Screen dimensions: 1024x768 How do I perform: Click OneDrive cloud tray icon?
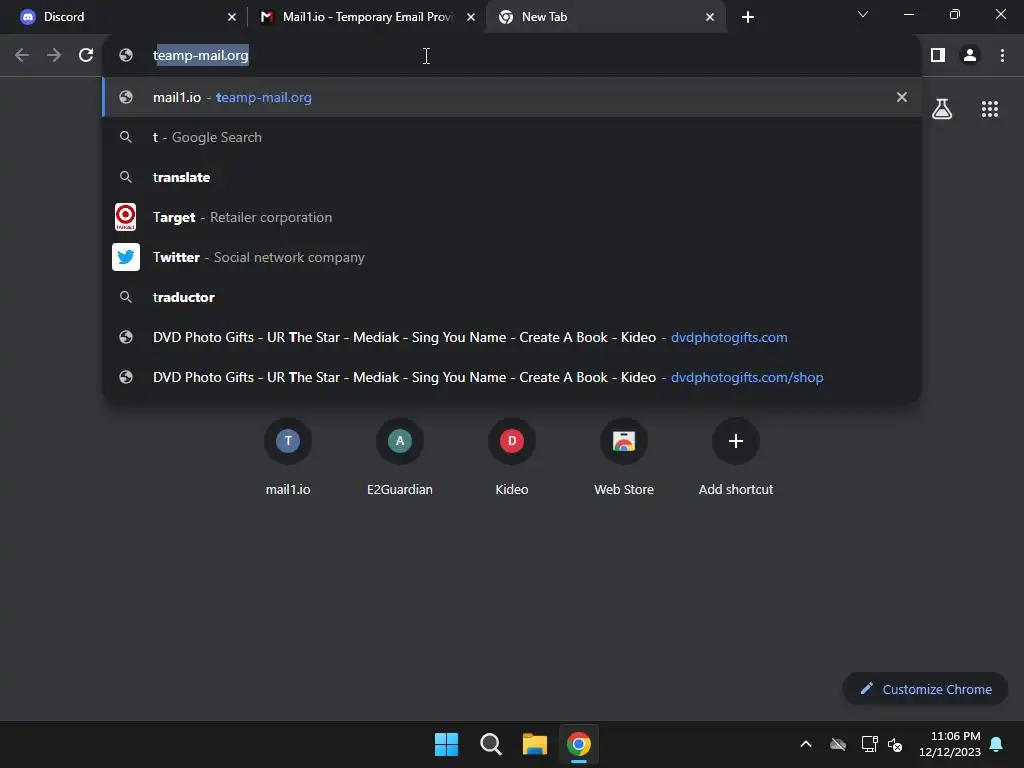click(838, 744)
